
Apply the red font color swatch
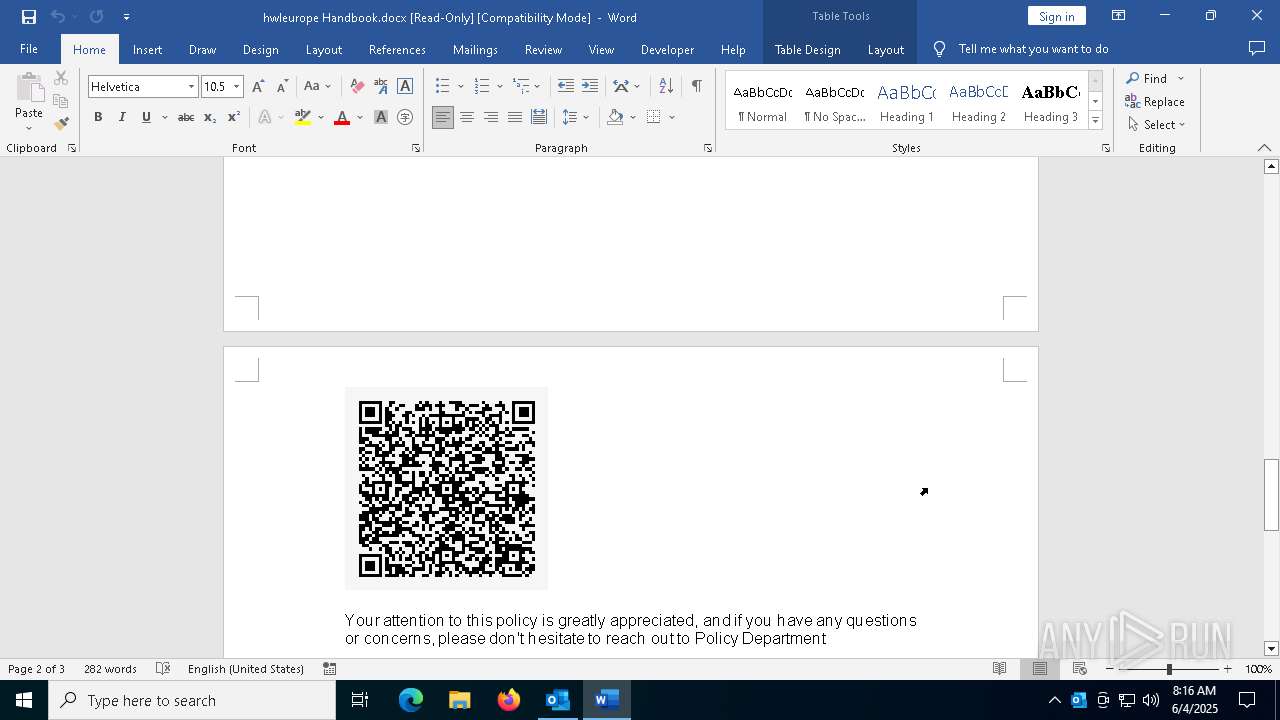point(342,117)
